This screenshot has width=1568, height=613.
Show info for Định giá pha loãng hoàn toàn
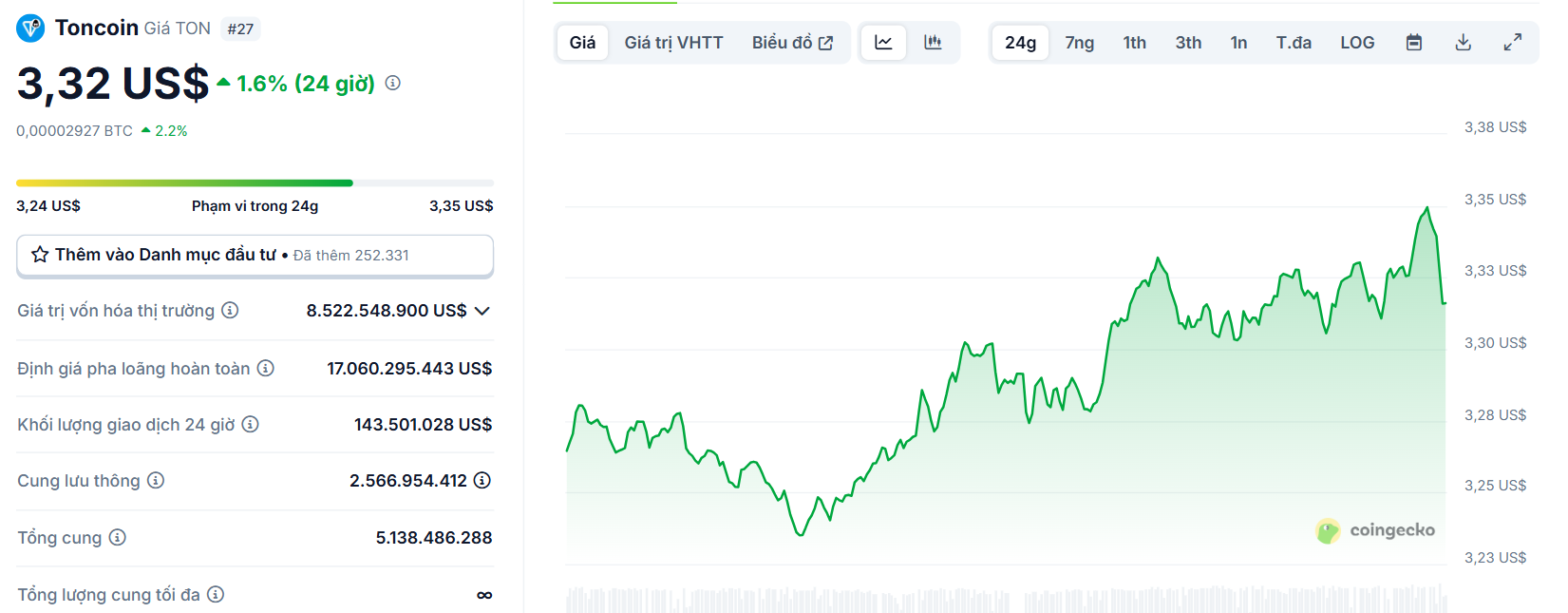point(266,368)
